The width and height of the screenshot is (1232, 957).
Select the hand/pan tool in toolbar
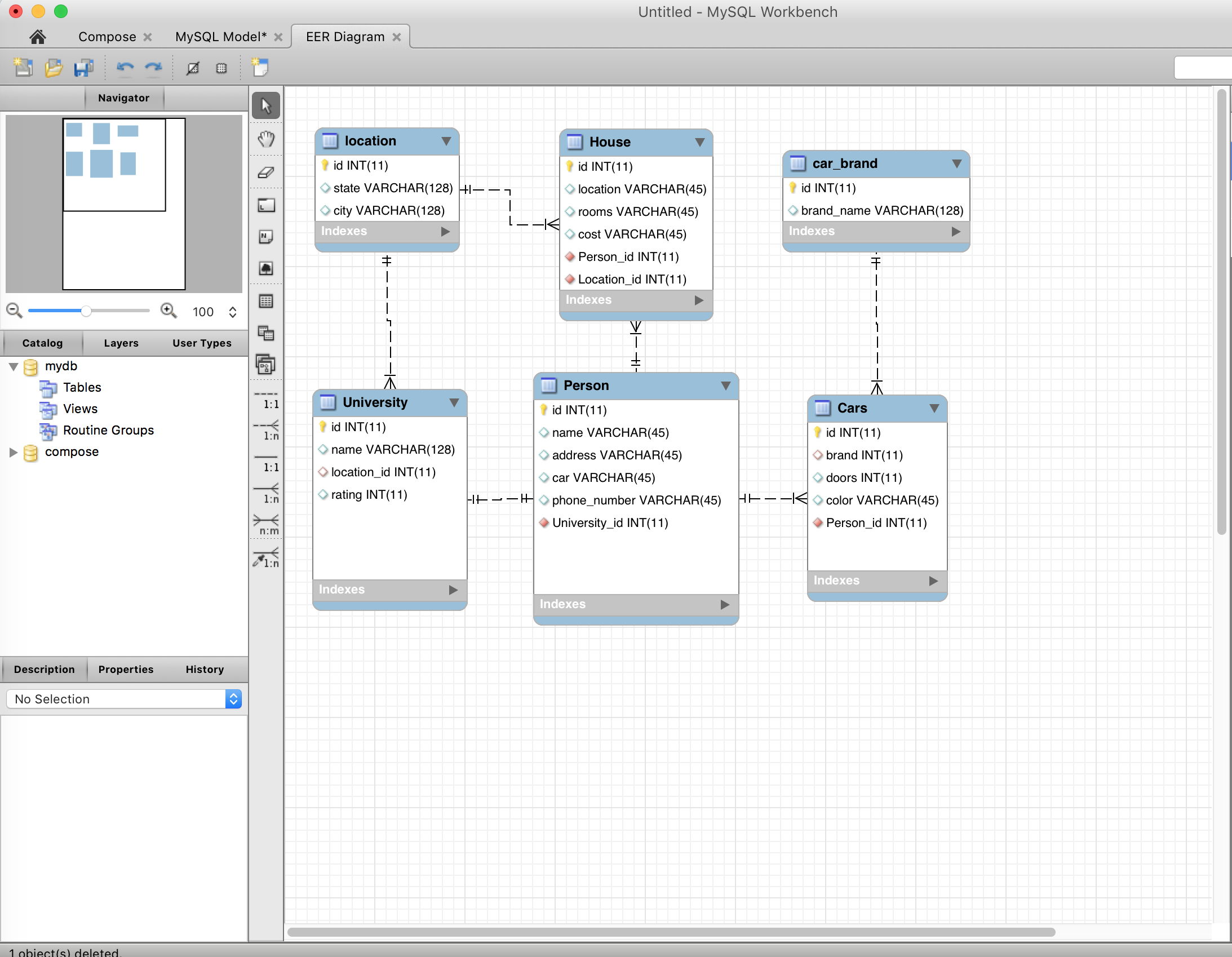tap(266, 139)
